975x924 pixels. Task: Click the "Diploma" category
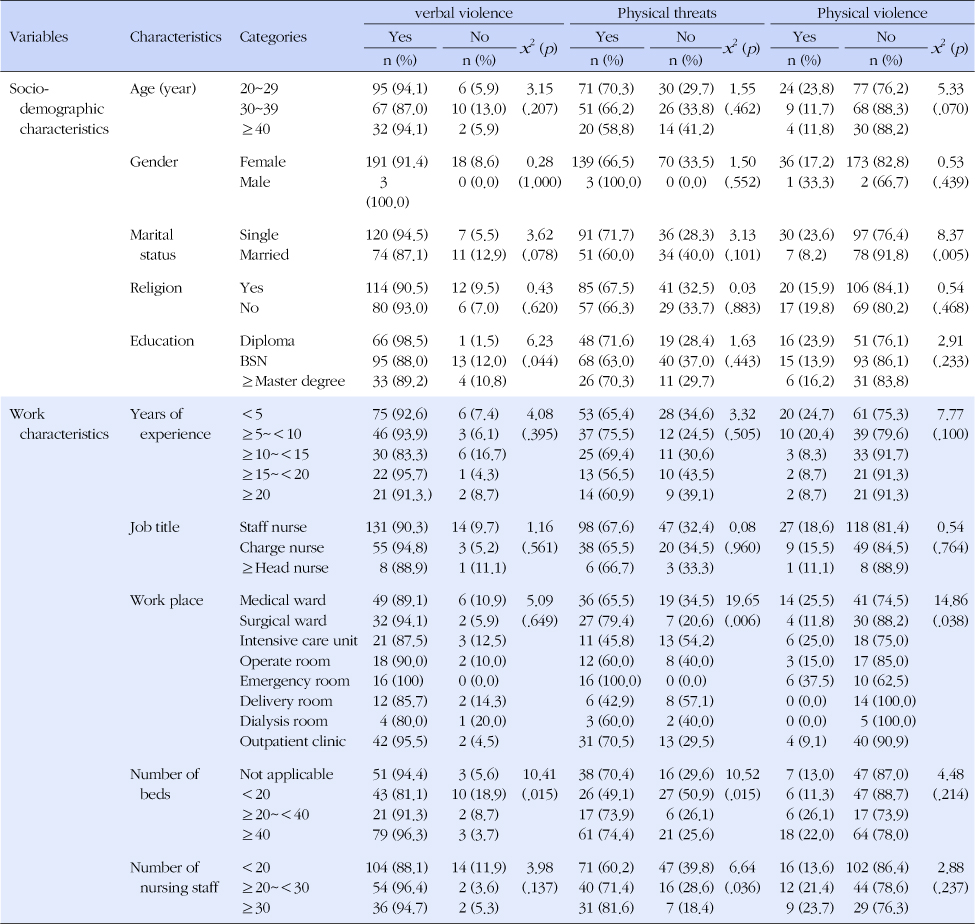coord(267,341)
